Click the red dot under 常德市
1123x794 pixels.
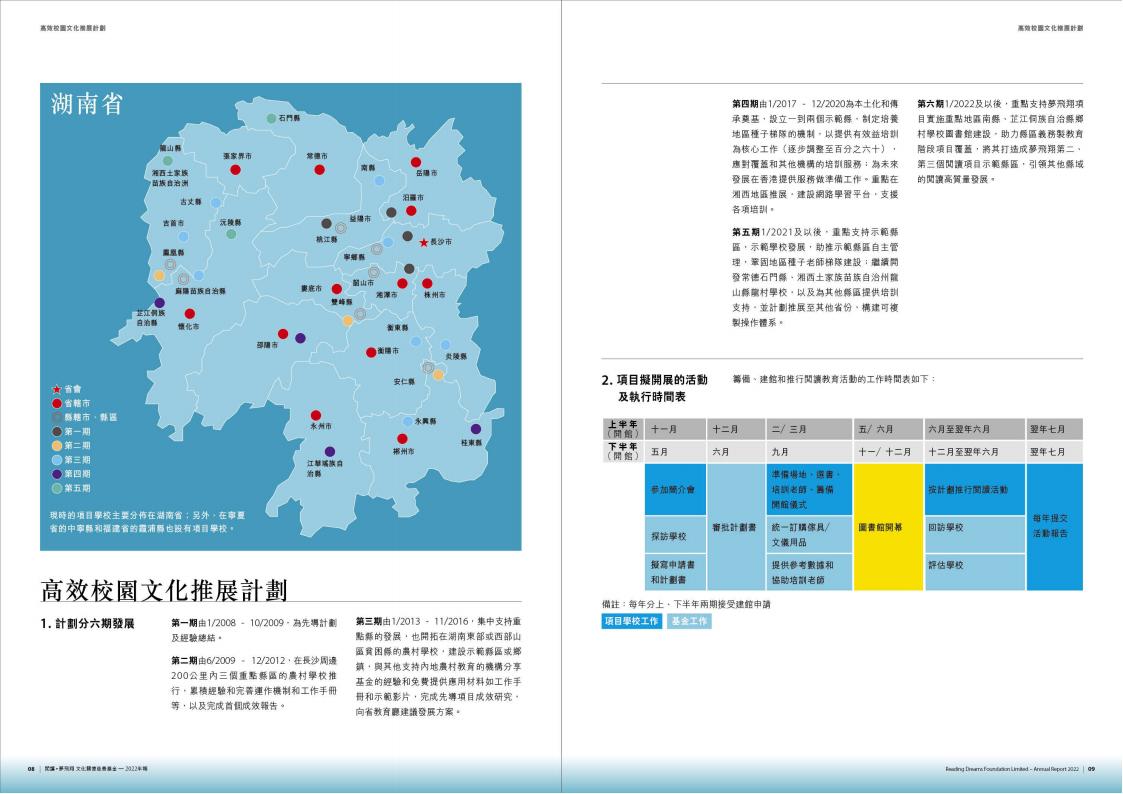click(x=319, y=170)
